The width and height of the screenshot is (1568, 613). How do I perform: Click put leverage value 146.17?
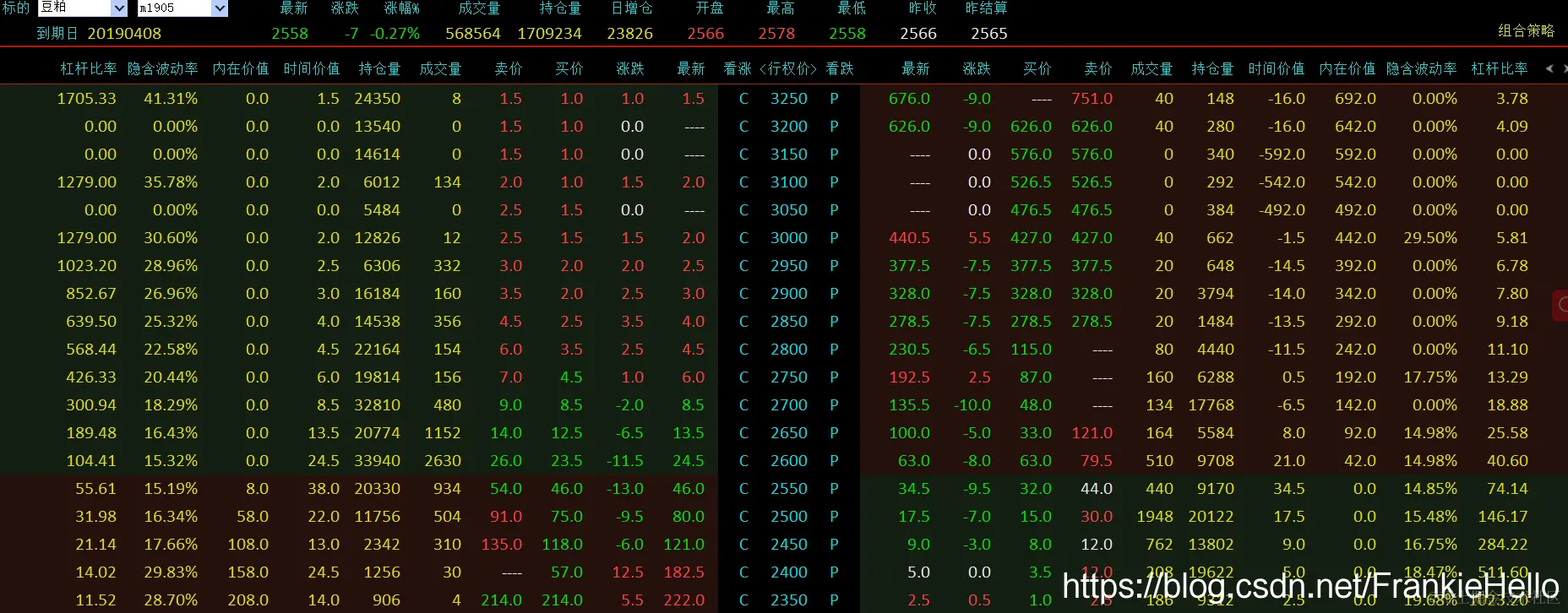(1502, 517)
